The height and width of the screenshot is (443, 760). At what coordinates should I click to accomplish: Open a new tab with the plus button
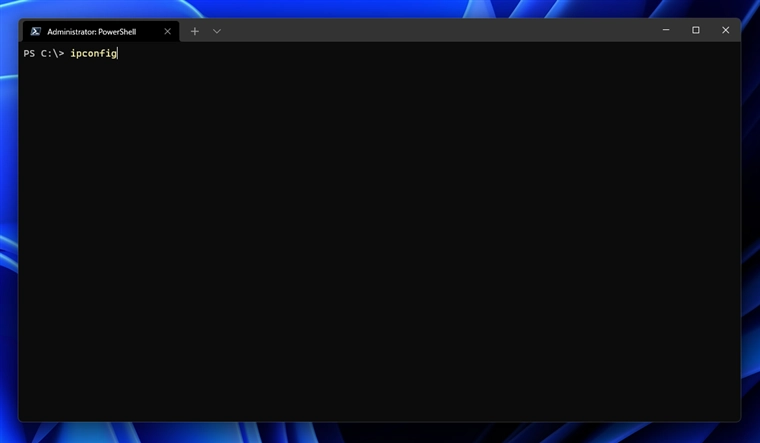coord(195,32)
